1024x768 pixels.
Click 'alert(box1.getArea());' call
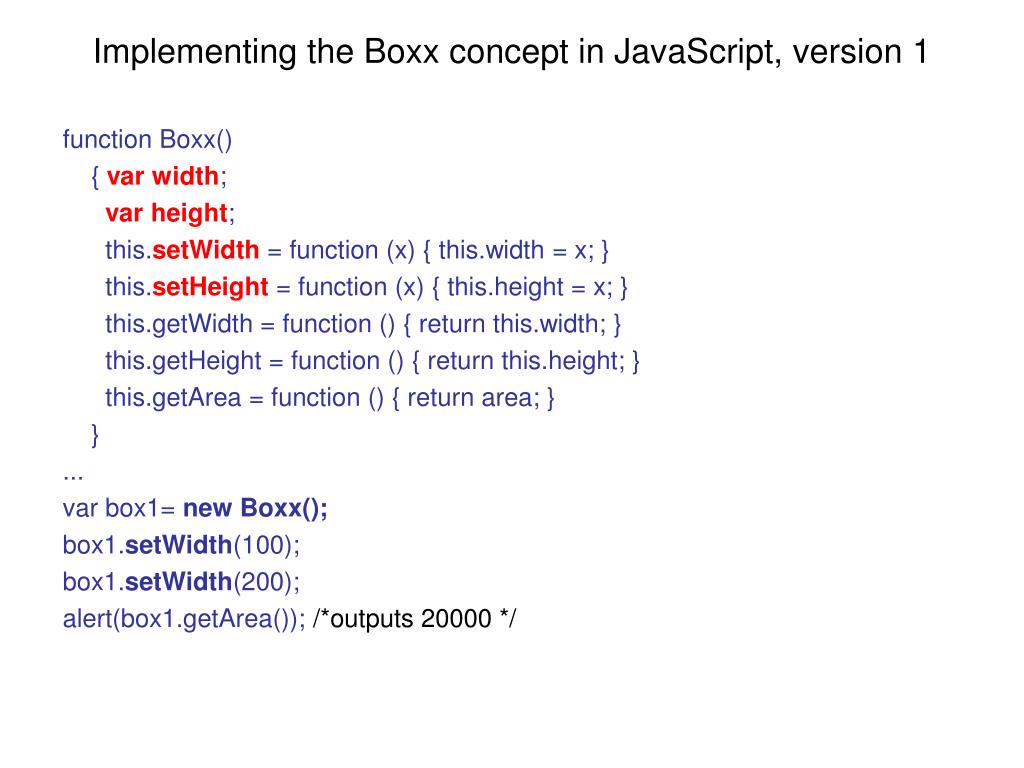[x=184, y=619]
